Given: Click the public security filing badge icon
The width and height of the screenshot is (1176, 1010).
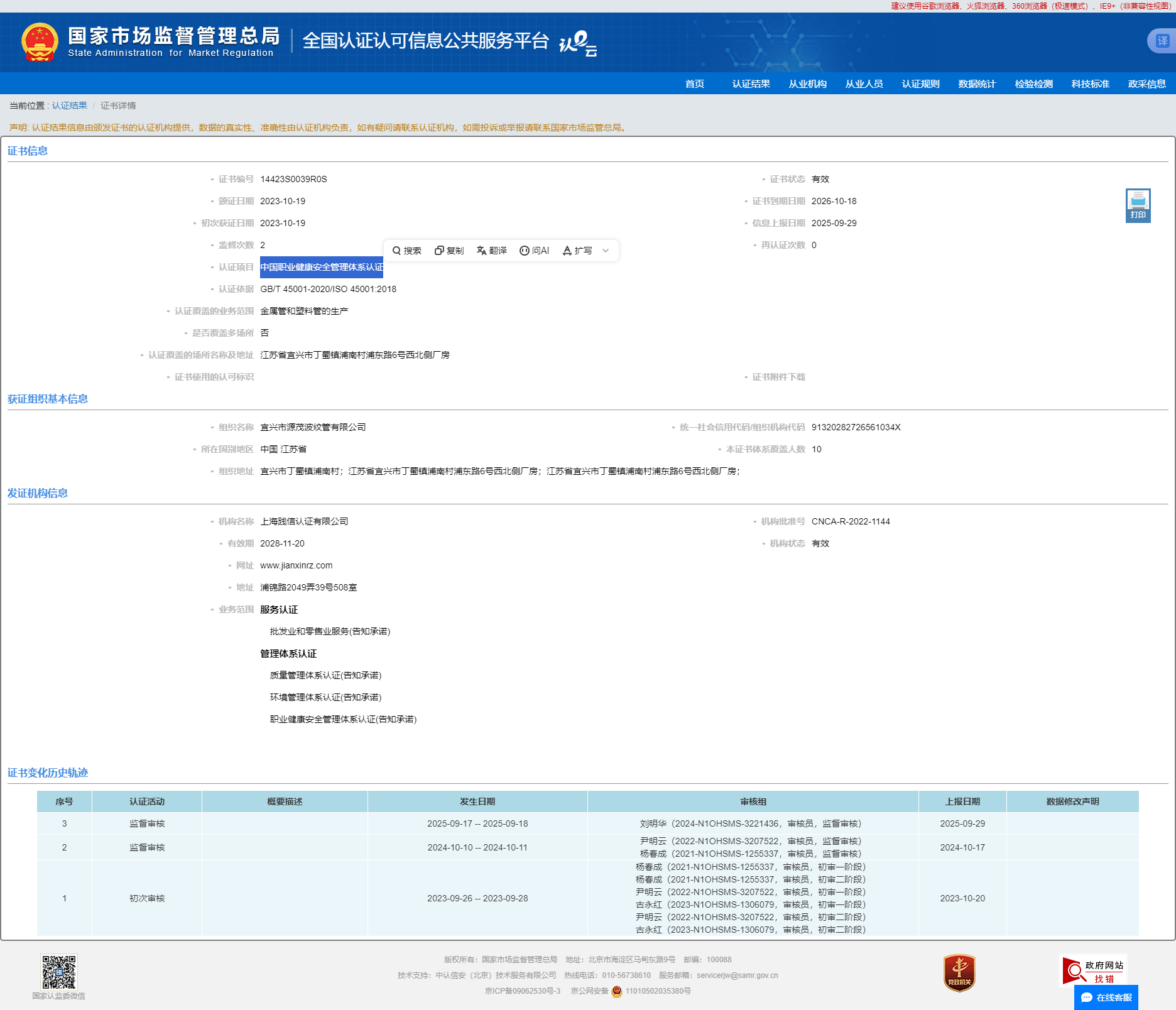Looking at the screenshot, I should pos(616,991).
